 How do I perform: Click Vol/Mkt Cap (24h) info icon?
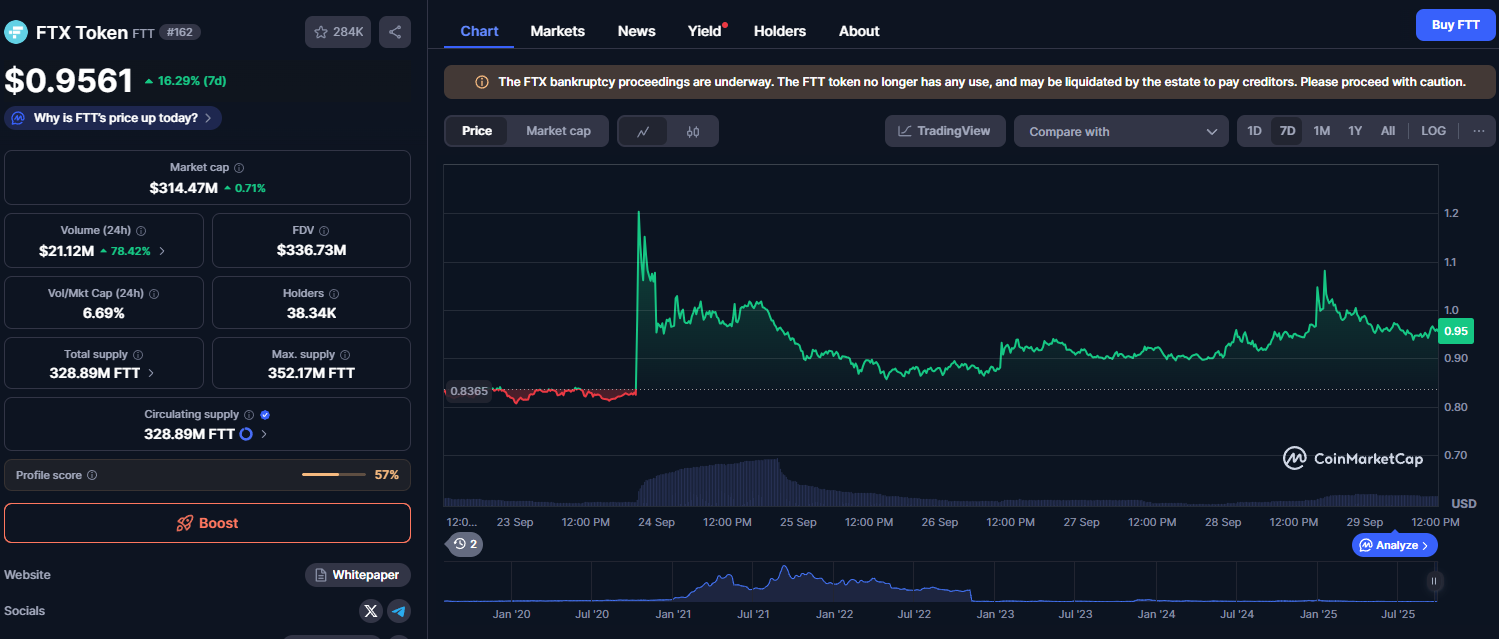(154, 294)
